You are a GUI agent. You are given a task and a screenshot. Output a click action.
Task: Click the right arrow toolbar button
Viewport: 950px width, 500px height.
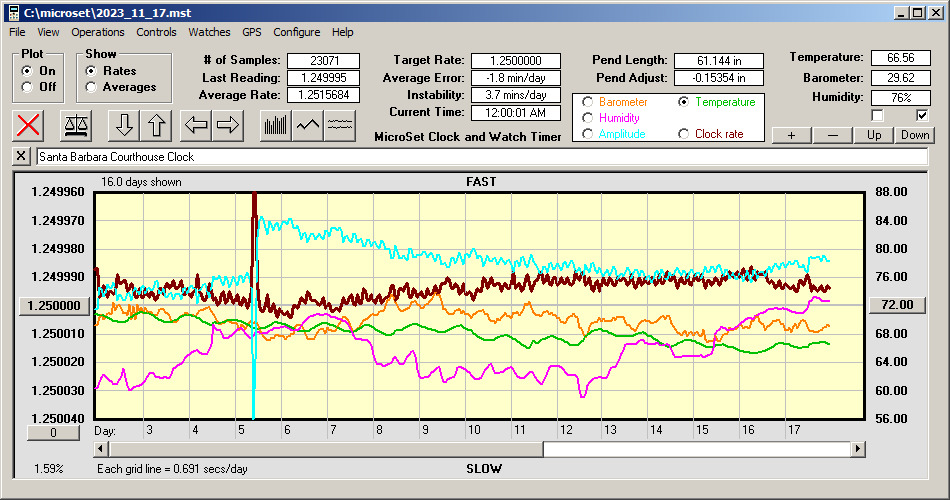click(x=228, y=125)
